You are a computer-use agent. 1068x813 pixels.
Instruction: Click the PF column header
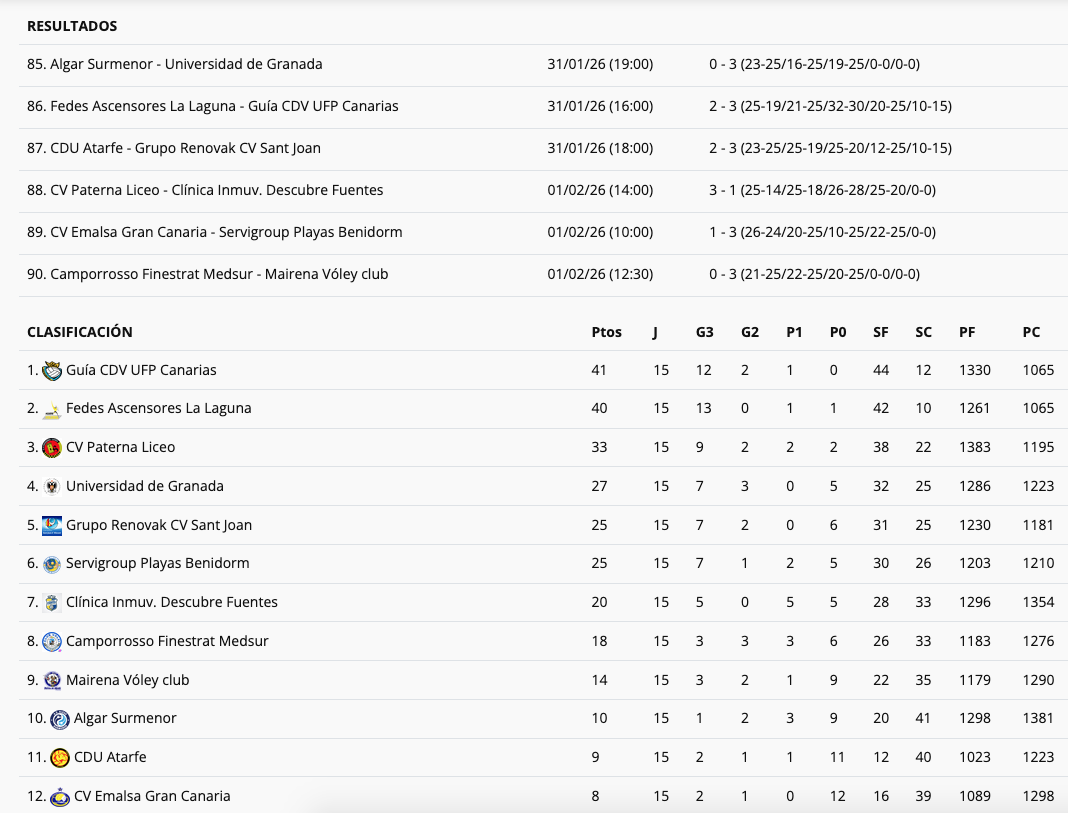(967, 332)
